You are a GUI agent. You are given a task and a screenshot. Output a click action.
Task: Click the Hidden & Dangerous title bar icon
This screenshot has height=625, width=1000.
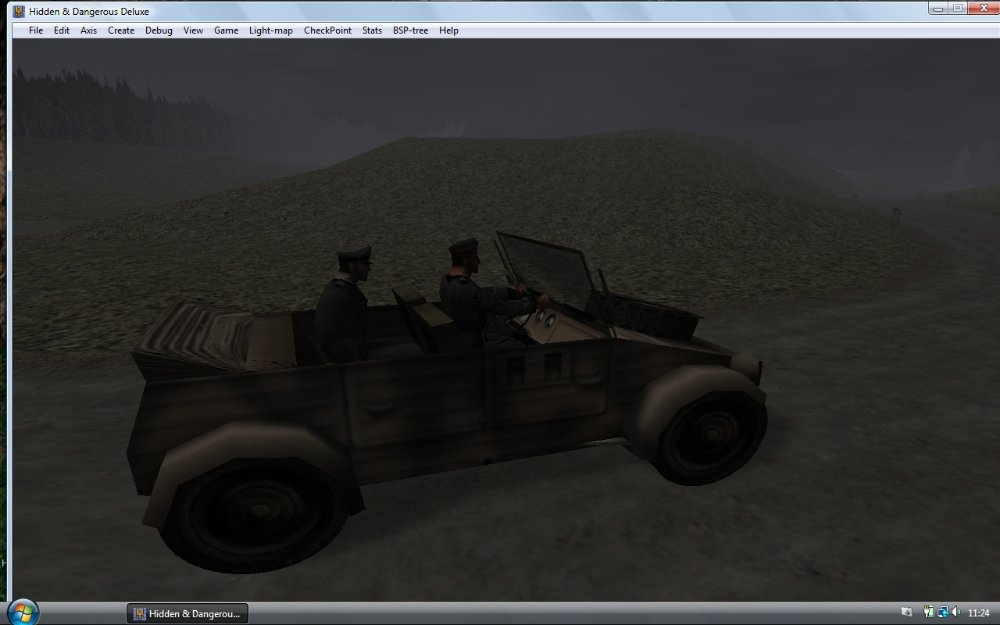(19, 11)
